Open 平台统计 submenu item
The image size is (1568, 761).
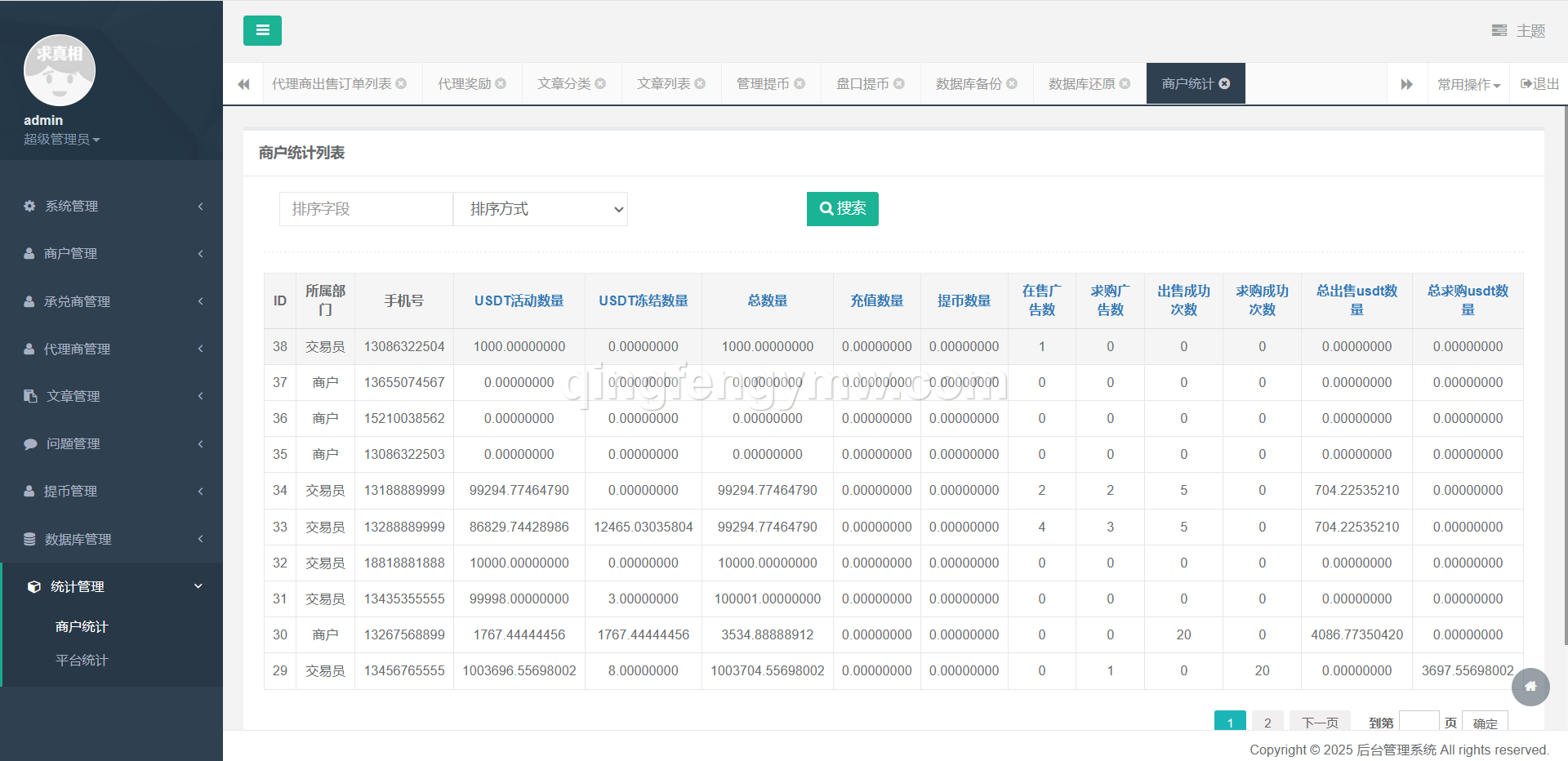[82, 660]
